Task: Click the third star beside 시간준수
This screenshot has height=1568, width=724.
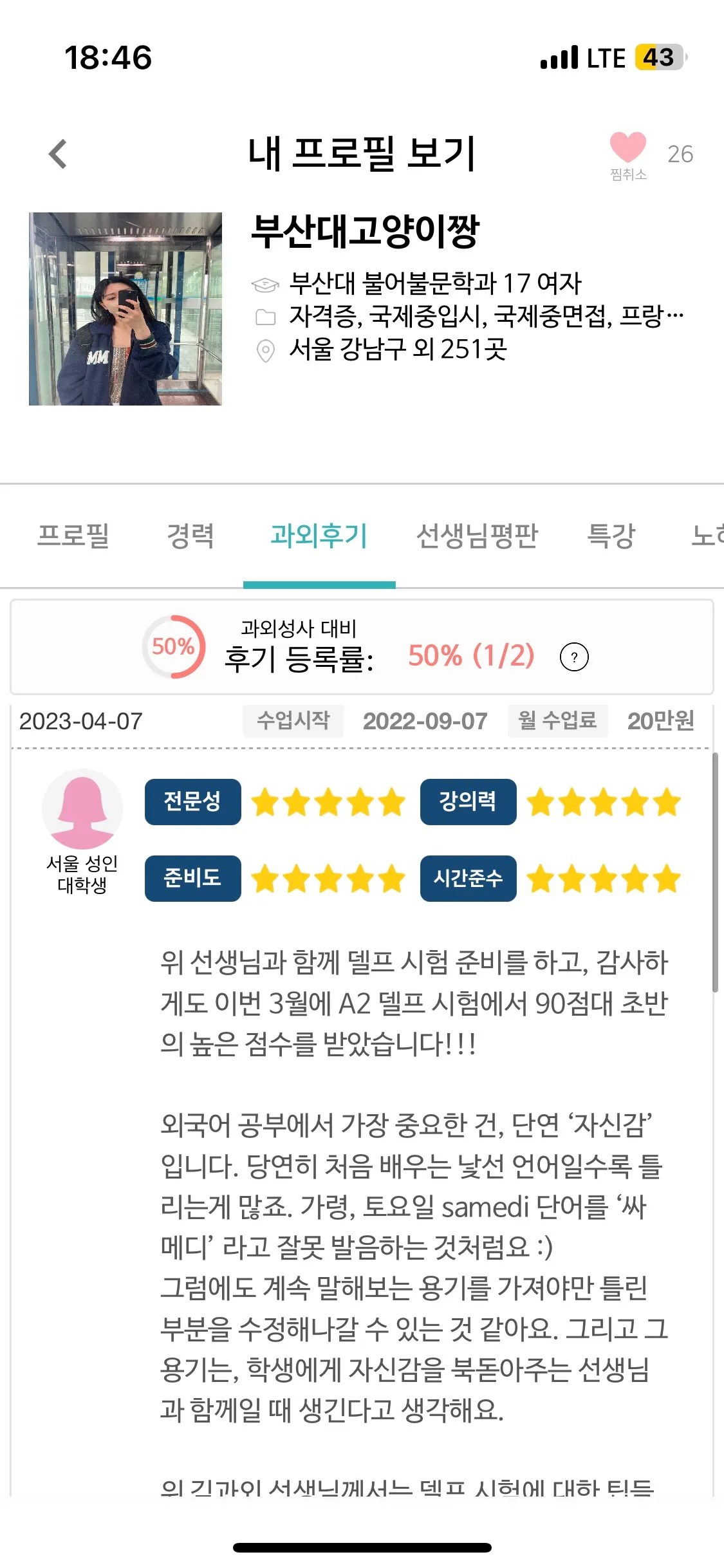Action: pyautogui.click(x=601, y=878)
